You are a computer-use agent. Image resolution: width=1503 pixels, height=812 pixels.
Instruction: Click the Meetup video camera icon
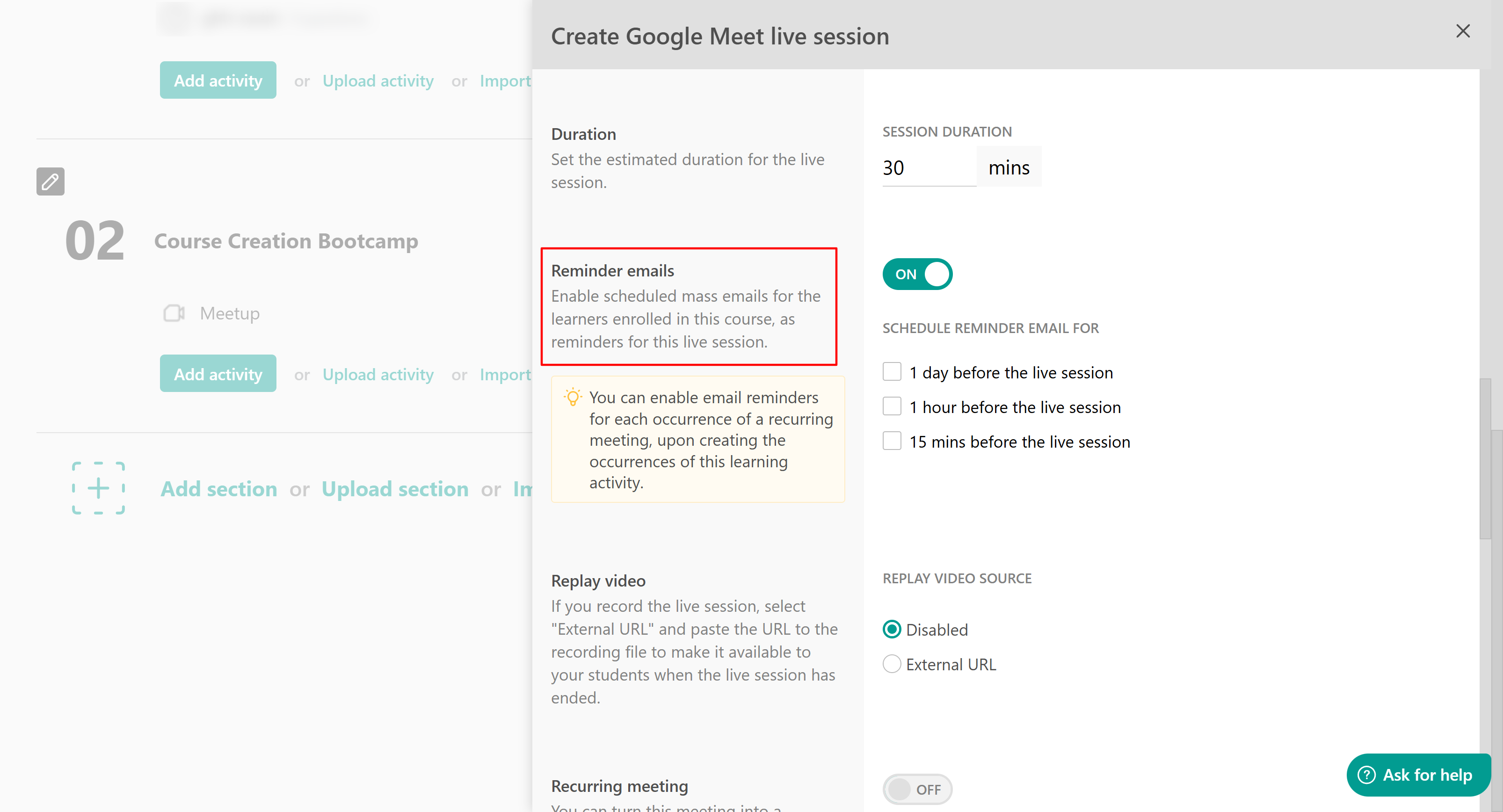[x=174, y=313]
